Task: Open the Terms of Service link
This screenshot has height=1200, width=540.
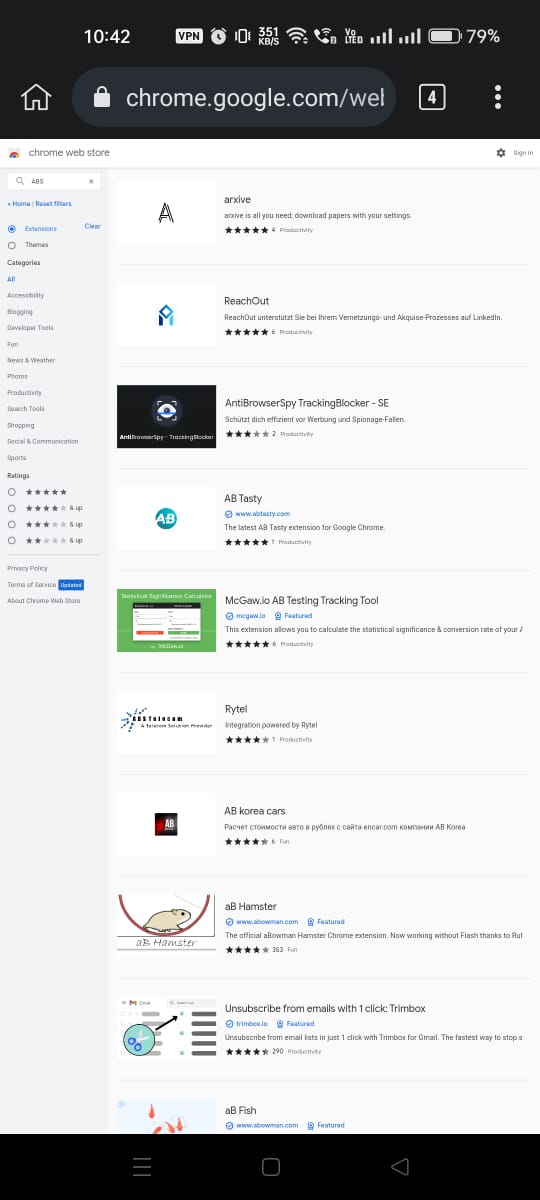Action: tap(32, 584)
